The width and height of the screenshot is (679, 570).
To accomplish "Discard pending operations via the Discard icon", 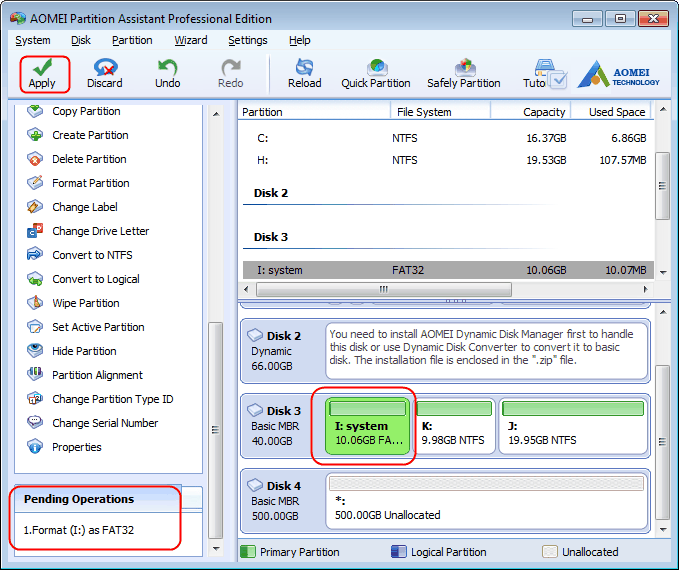I will (x=105, y=74).
